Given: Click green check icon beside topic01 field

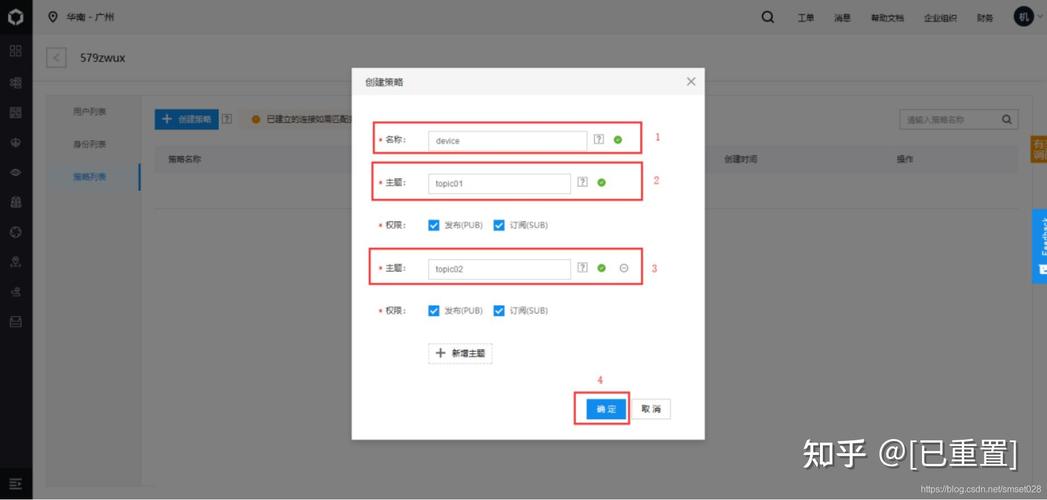Looking at the screenshot, I should [x=602, y=182].
